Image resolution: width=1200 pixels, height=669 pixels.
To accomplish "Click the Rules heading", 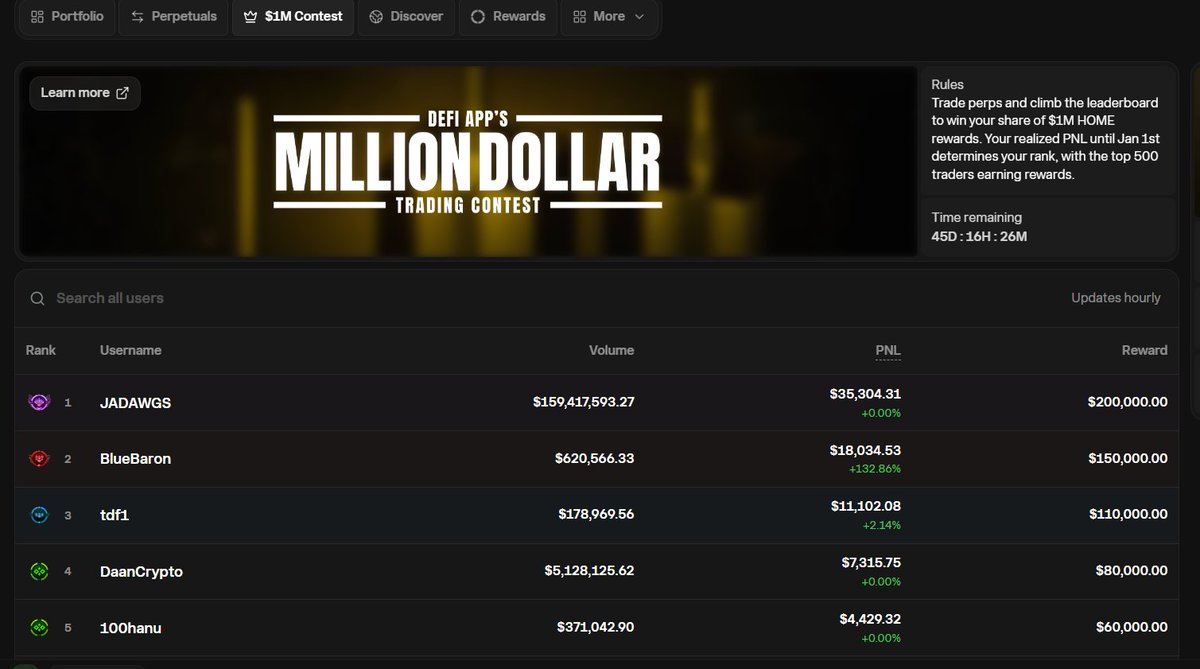I will point(947,85).
